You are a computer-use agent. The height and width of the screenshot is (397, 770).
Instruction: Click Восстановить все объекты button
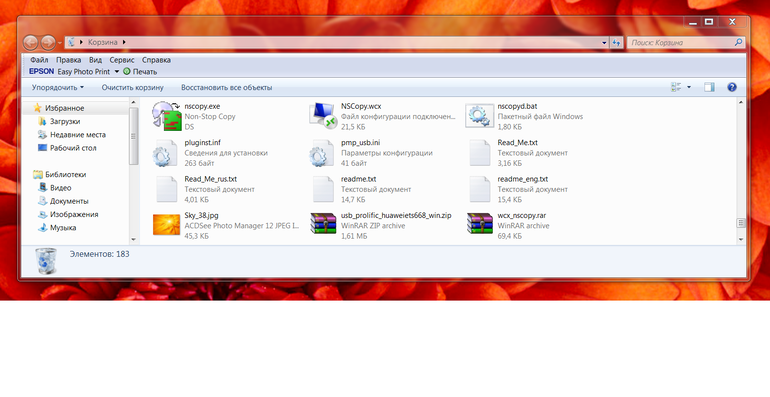(x=226, y=87)
